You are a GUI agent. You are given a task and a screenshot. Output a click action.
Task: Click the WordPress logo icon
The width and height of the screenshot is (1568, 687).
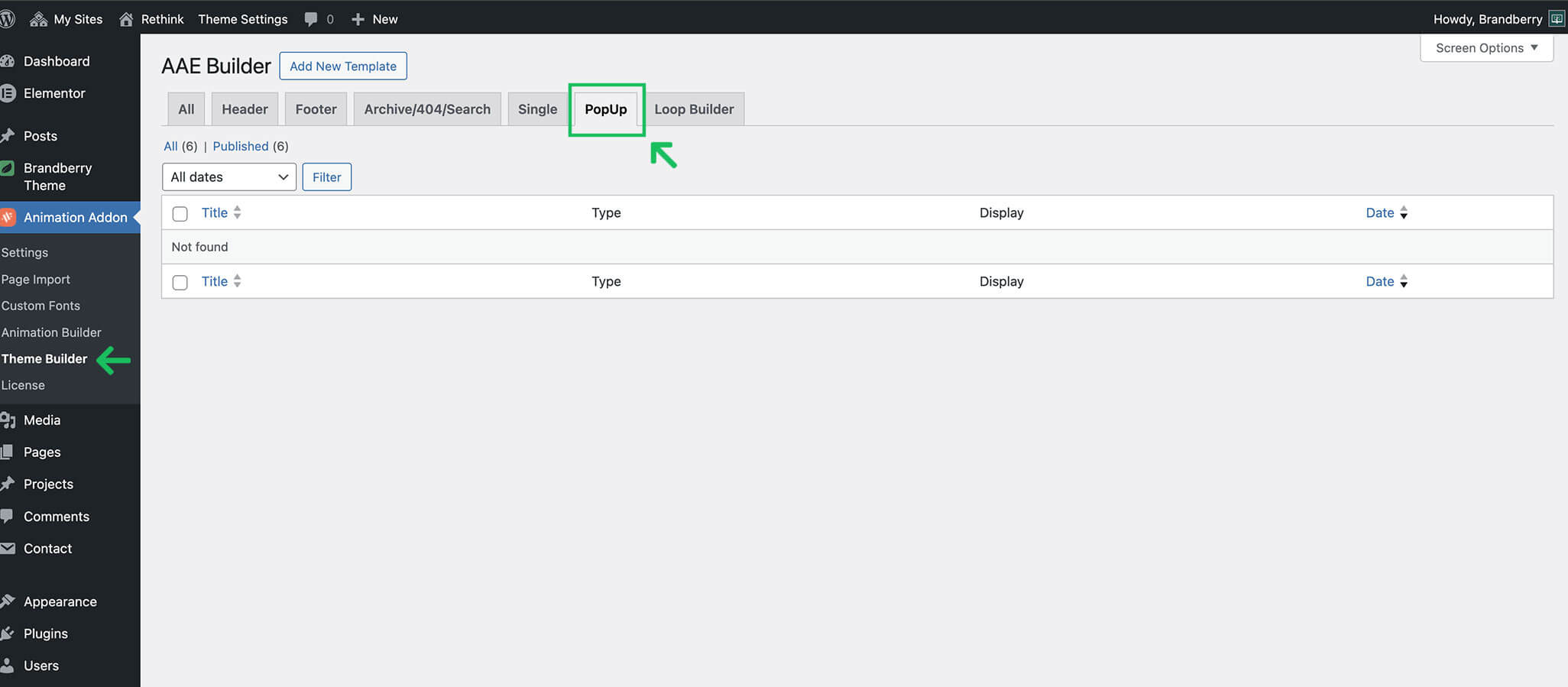pos(7,19)
